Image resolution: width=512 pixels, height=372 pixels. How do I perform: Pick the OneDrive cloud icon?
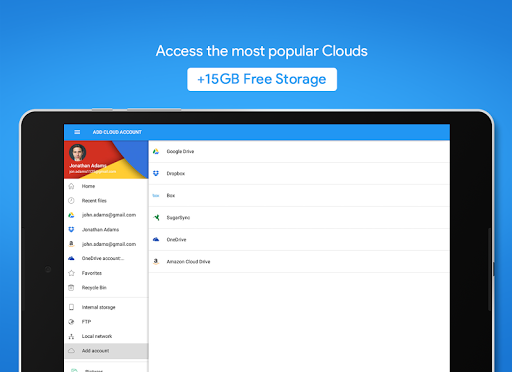coord(156,239)
